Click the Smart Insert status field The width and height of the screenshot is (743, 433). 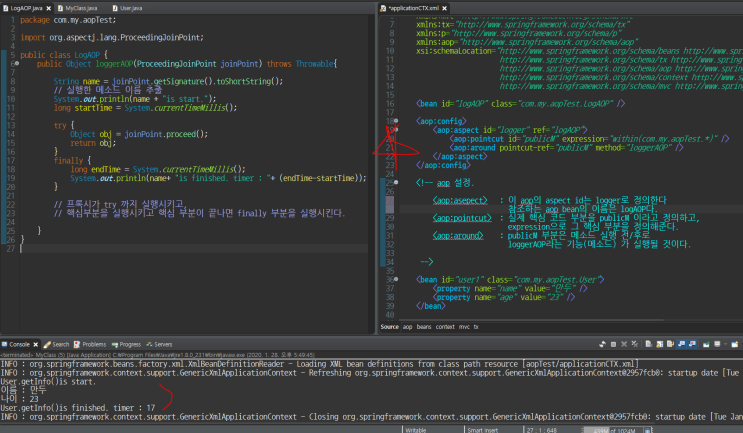point(482,430)
